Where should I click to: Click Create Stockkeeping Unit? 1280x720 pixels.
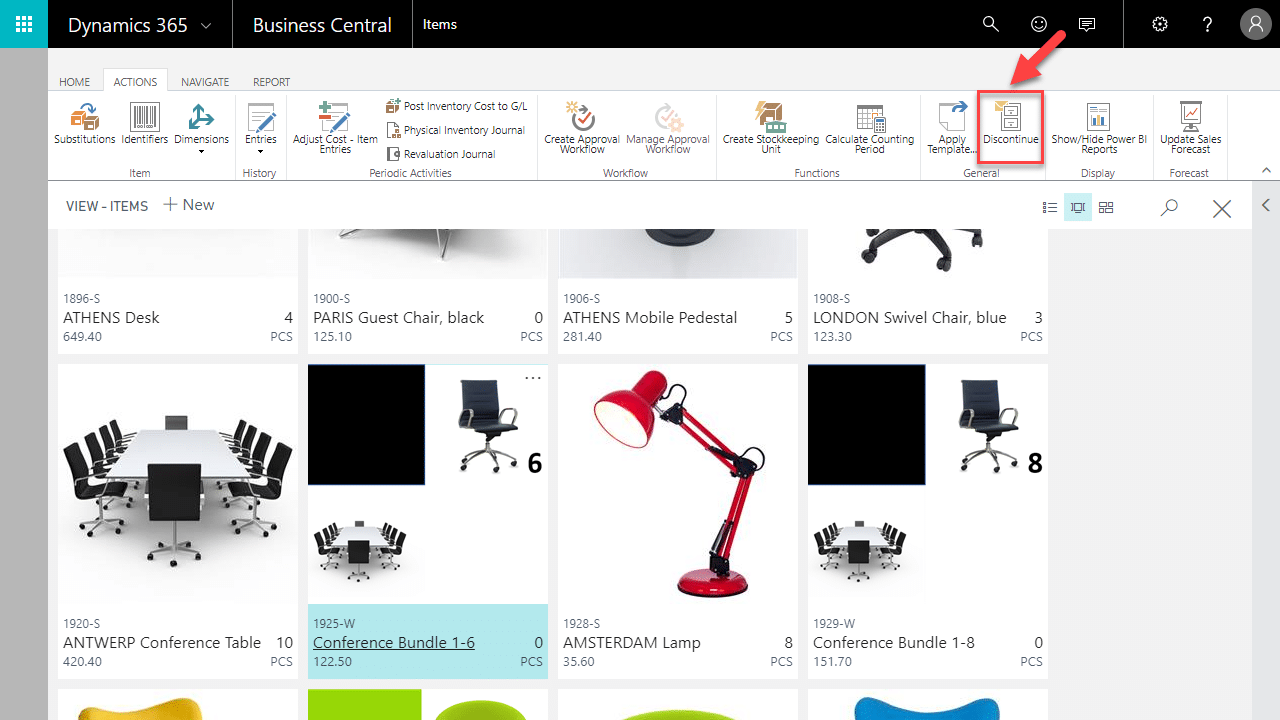point(770,127)
